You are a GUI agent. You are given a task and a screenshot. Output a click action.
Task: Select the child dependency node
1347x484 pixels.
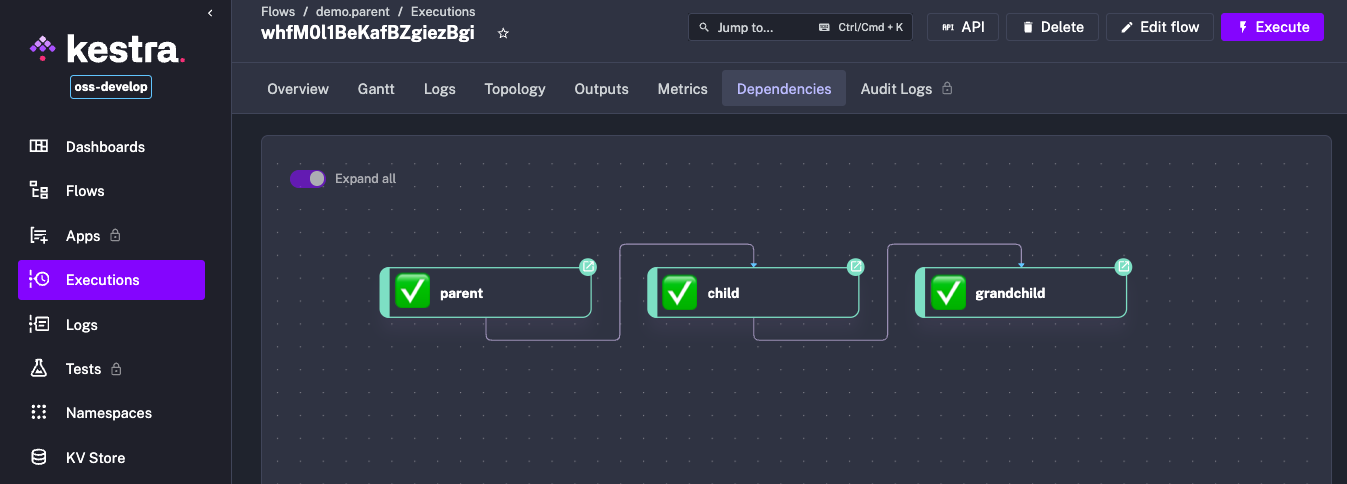(x=754, y=293)
